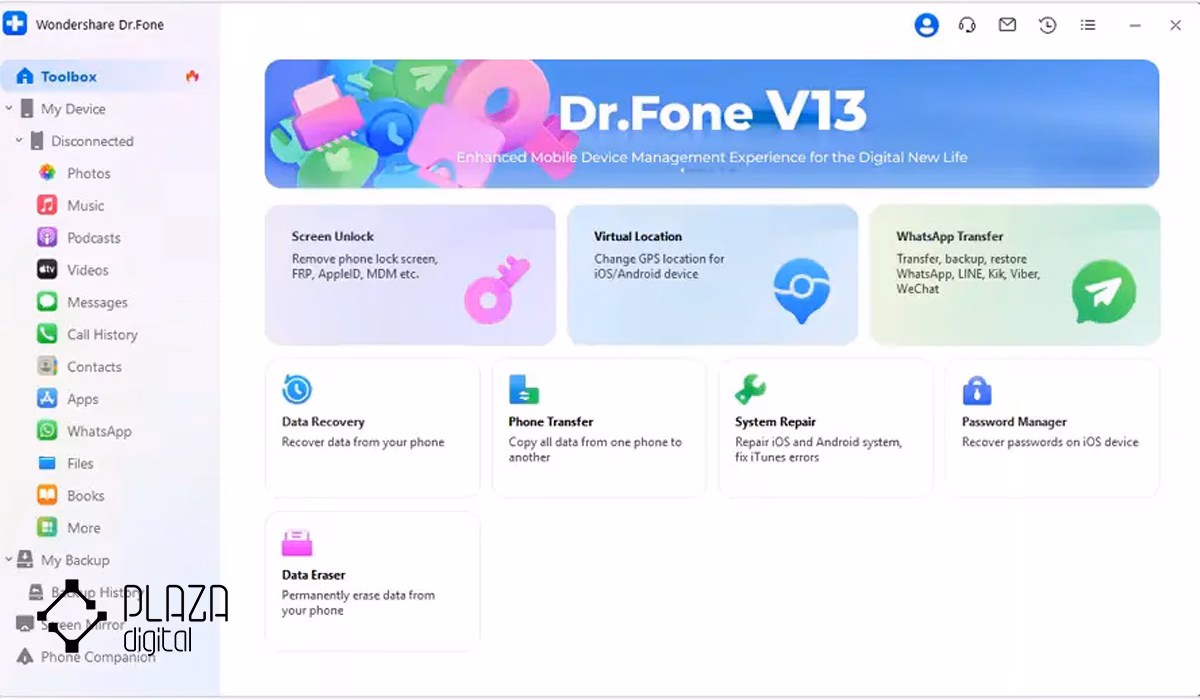Image resolution: width=1200 pixels, height=700 pixels.
Task: Open the Data Eraser tile
Action: 373,581
